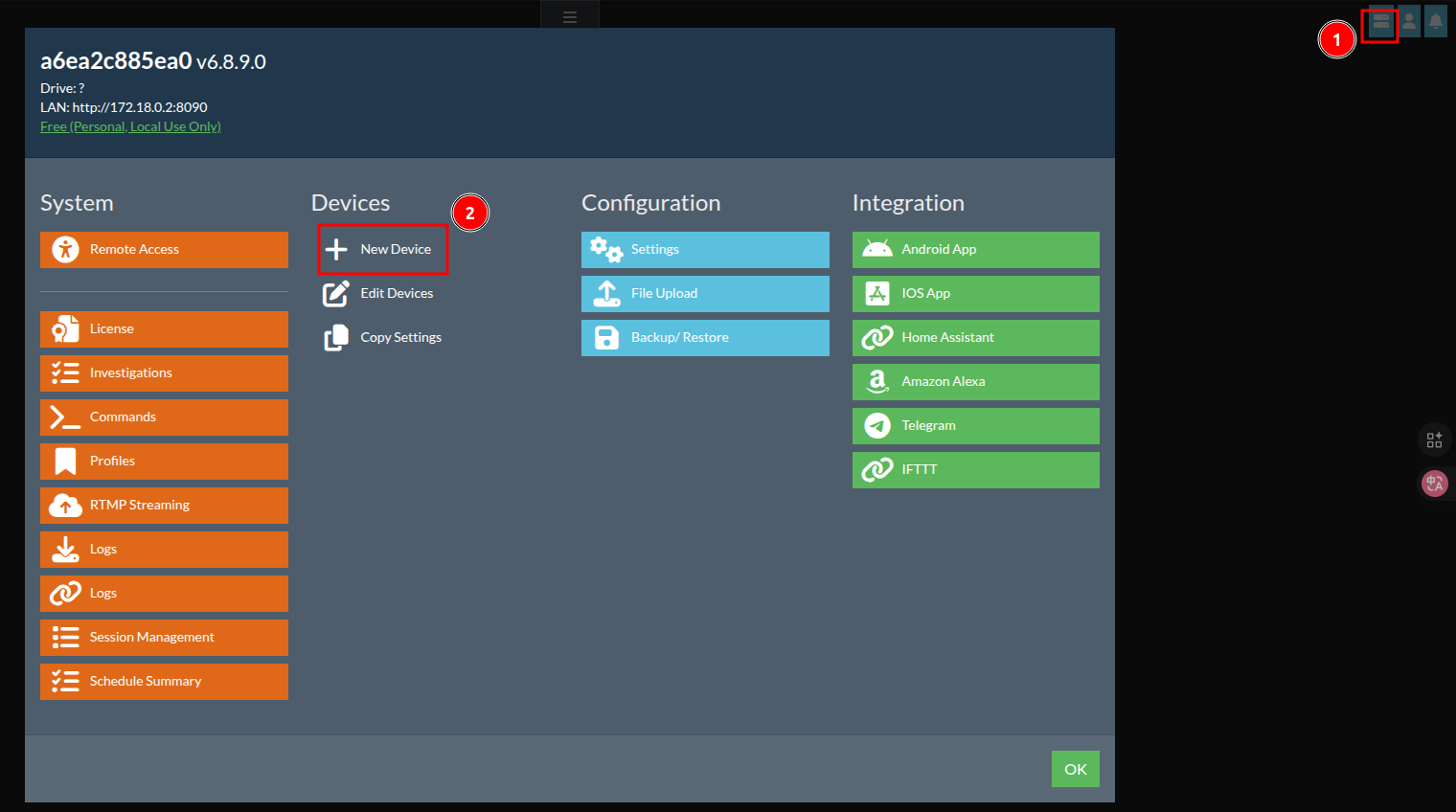Click the server menu icon in top bar
This screenshot has width=1456, height=812.
coord(1380,21)
